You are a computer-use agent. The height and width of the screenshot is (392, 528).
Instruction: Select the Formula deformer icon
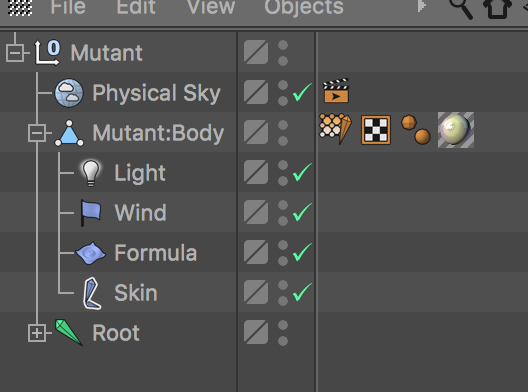click(x=91, y=253)
